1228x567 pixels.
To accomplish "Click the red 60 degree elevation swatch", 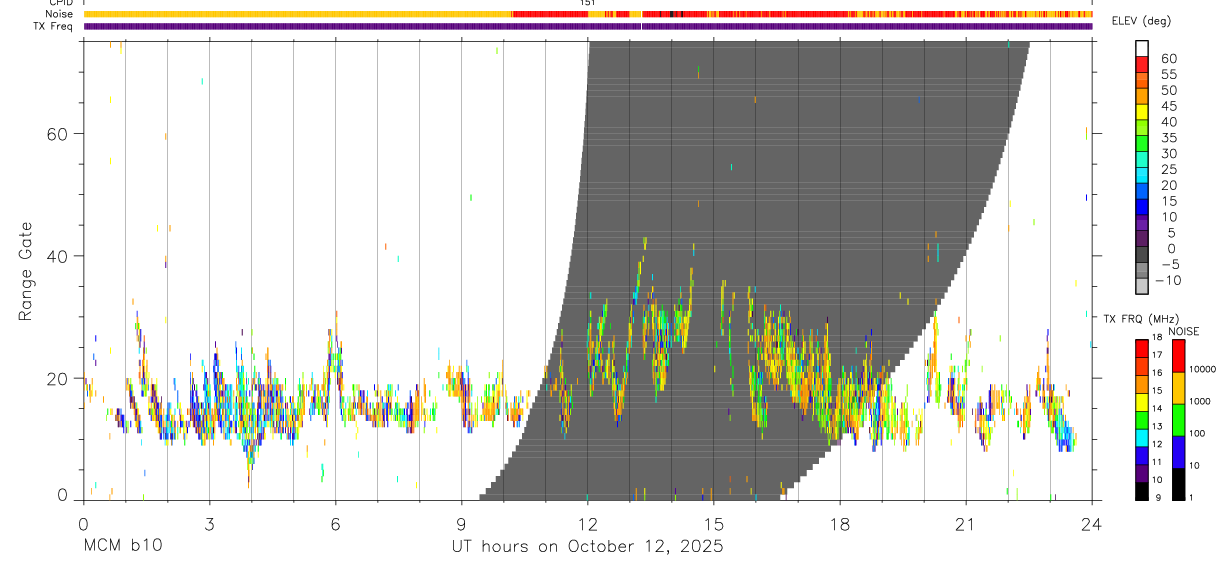I will pos(1142,64).
